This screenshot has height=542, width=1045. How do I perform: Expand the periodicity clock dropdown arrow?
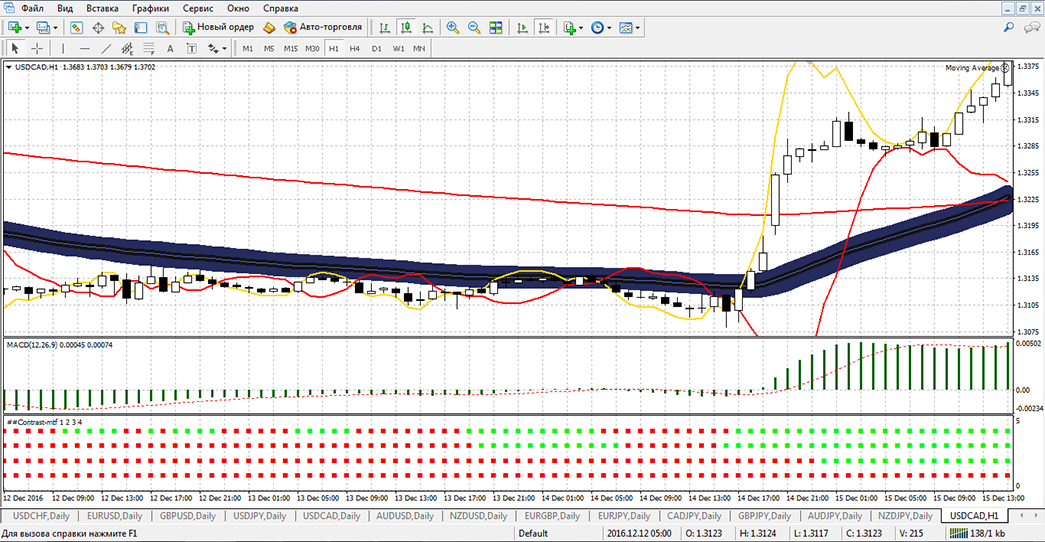(609, 28)
